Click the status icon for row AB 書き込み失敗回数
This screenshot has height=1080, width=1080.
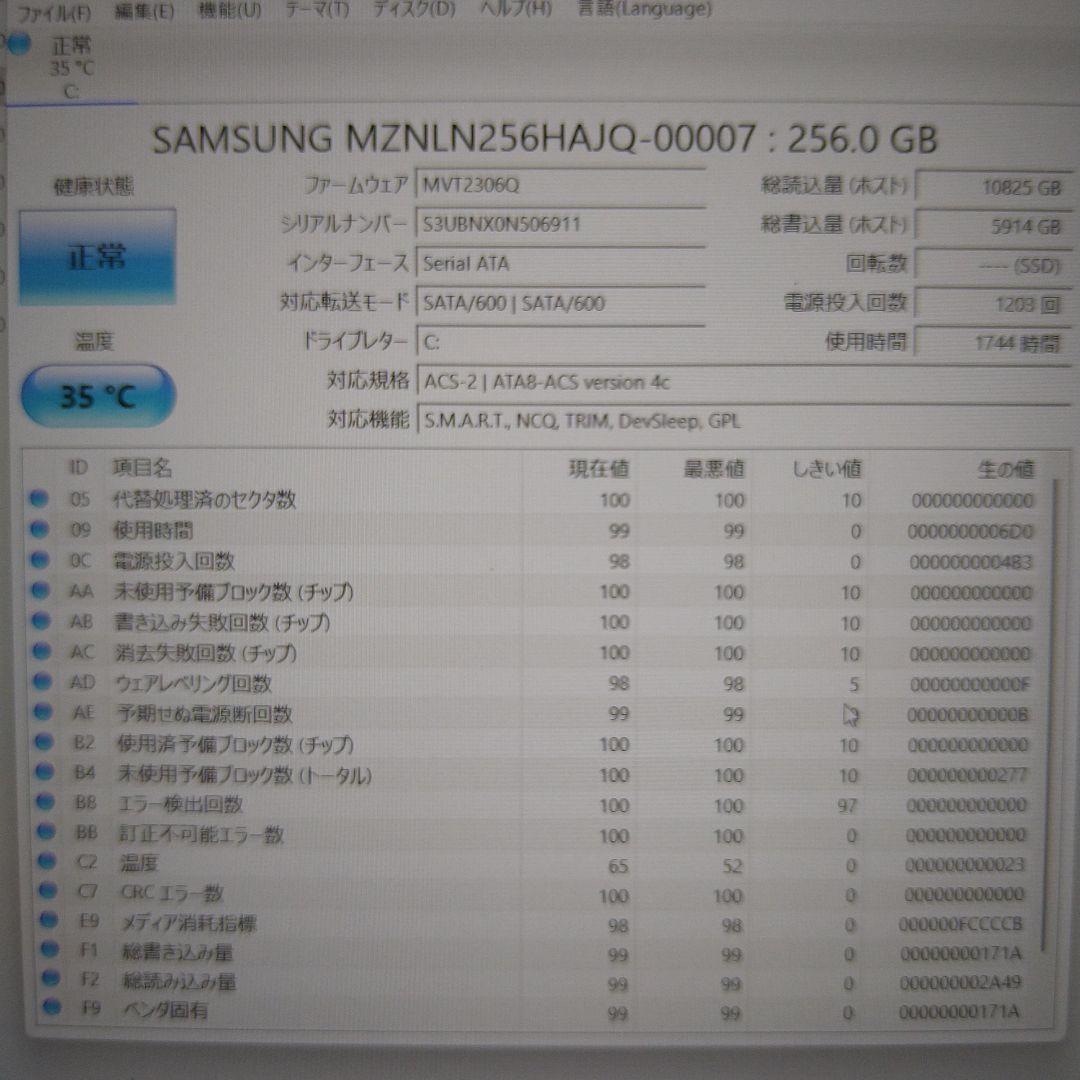tap(41, 621)
